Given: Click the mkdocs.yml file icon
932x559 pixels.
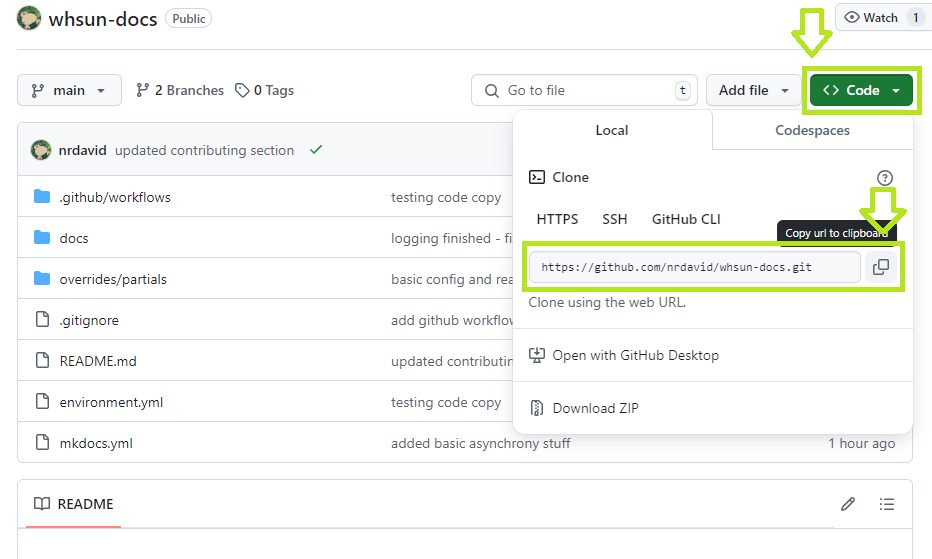Looking at the screenshot, I should pyautogui.click(x=42, y=443).
